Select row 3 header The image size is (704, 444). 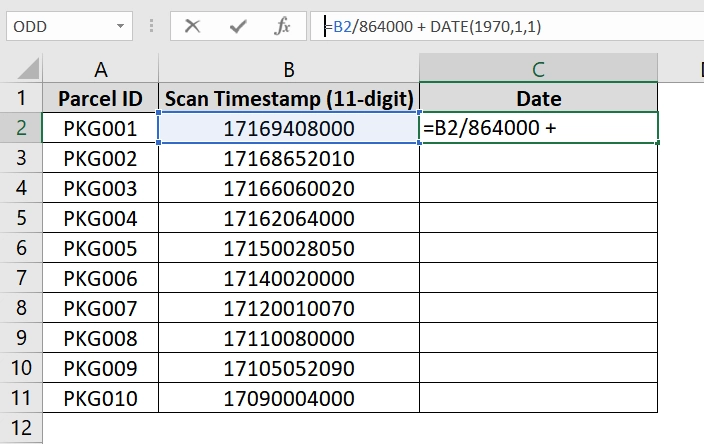point(21,158)
